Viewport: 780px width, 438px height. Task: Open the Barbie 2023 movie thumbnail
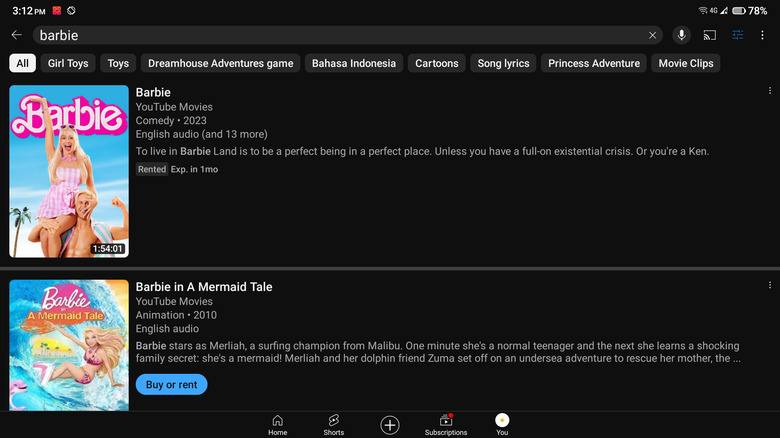[x=69, y=171]
